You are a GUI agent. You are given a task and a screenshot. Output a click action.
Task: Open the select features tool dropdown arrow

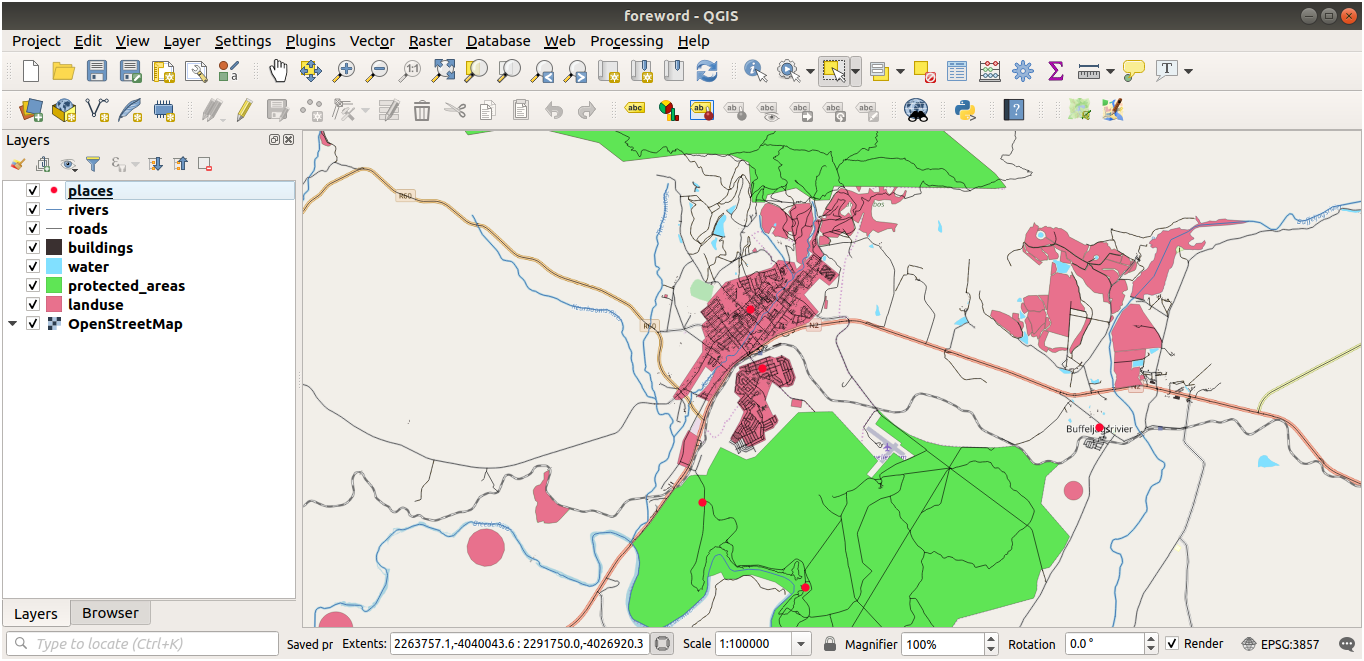[856, 71]
